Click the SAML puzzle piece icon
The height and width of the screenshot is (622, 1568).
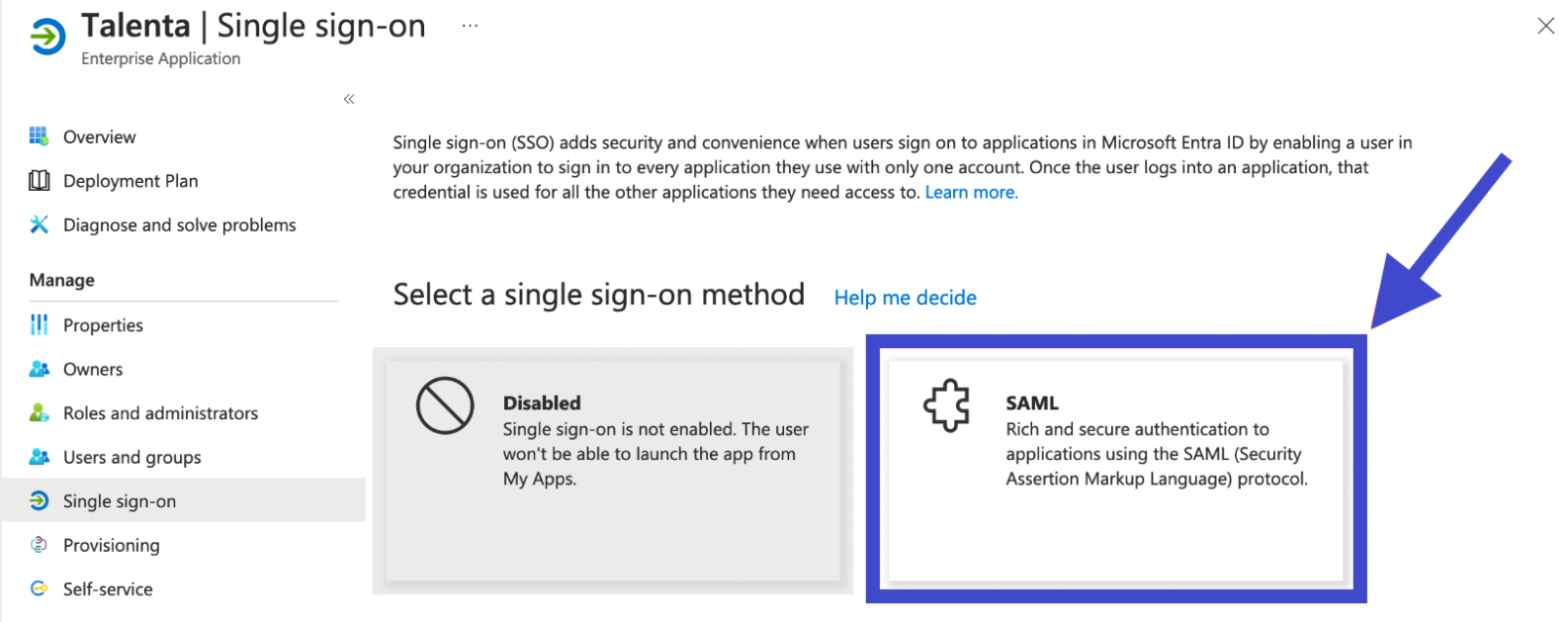(x=946, y=405)
